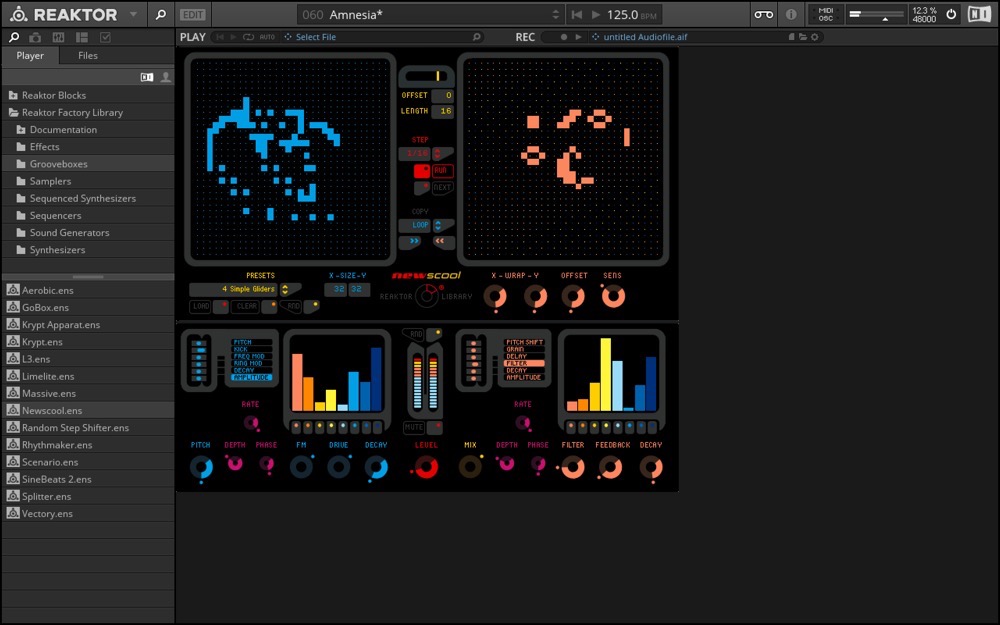The width and height of the screenshot is (1000, 625).
Task: Toggle the loop icon in the PLAY bar
Action: (248, 37)
